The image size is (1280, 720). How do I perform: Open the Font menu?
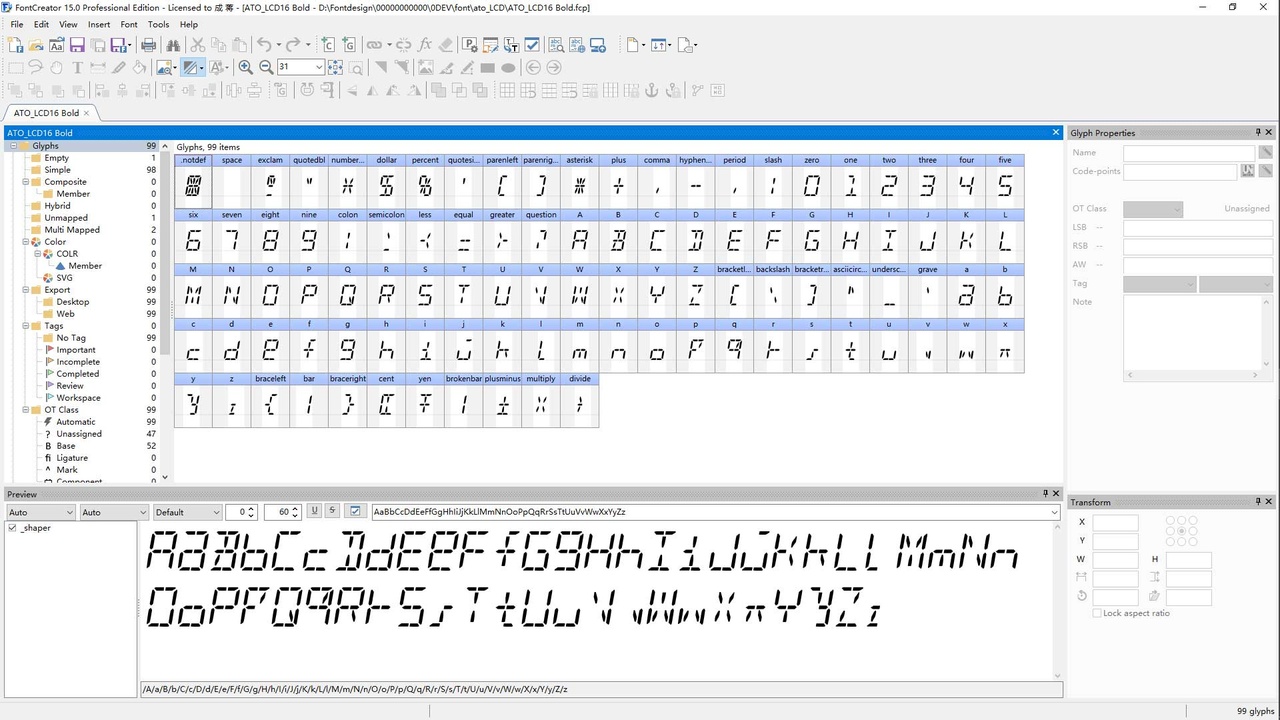pyautogui.click(x=129, y=24)
